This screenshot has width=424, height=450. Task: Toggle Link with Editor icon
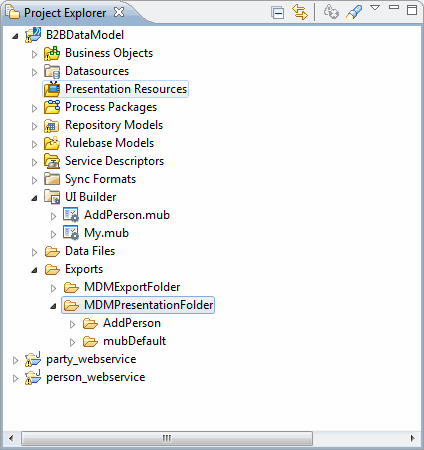[300, 12]
